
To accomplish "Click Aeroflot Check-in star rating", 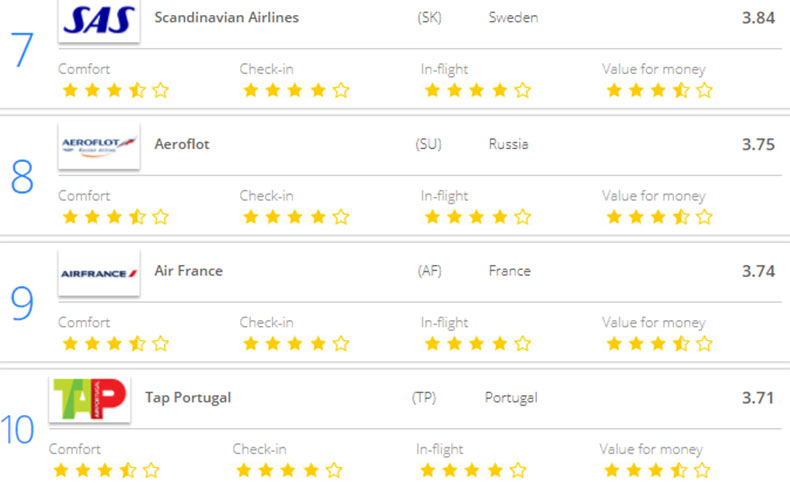I will coord(295,216).
